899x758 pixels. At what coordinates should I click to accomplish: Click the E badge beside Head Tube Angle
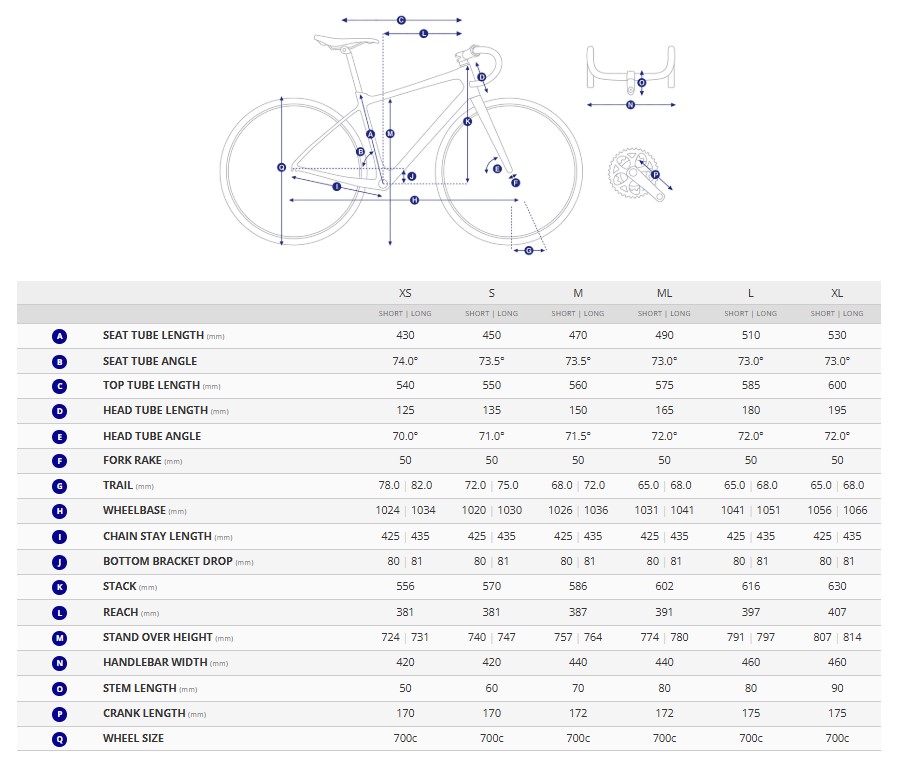[59, 436]
